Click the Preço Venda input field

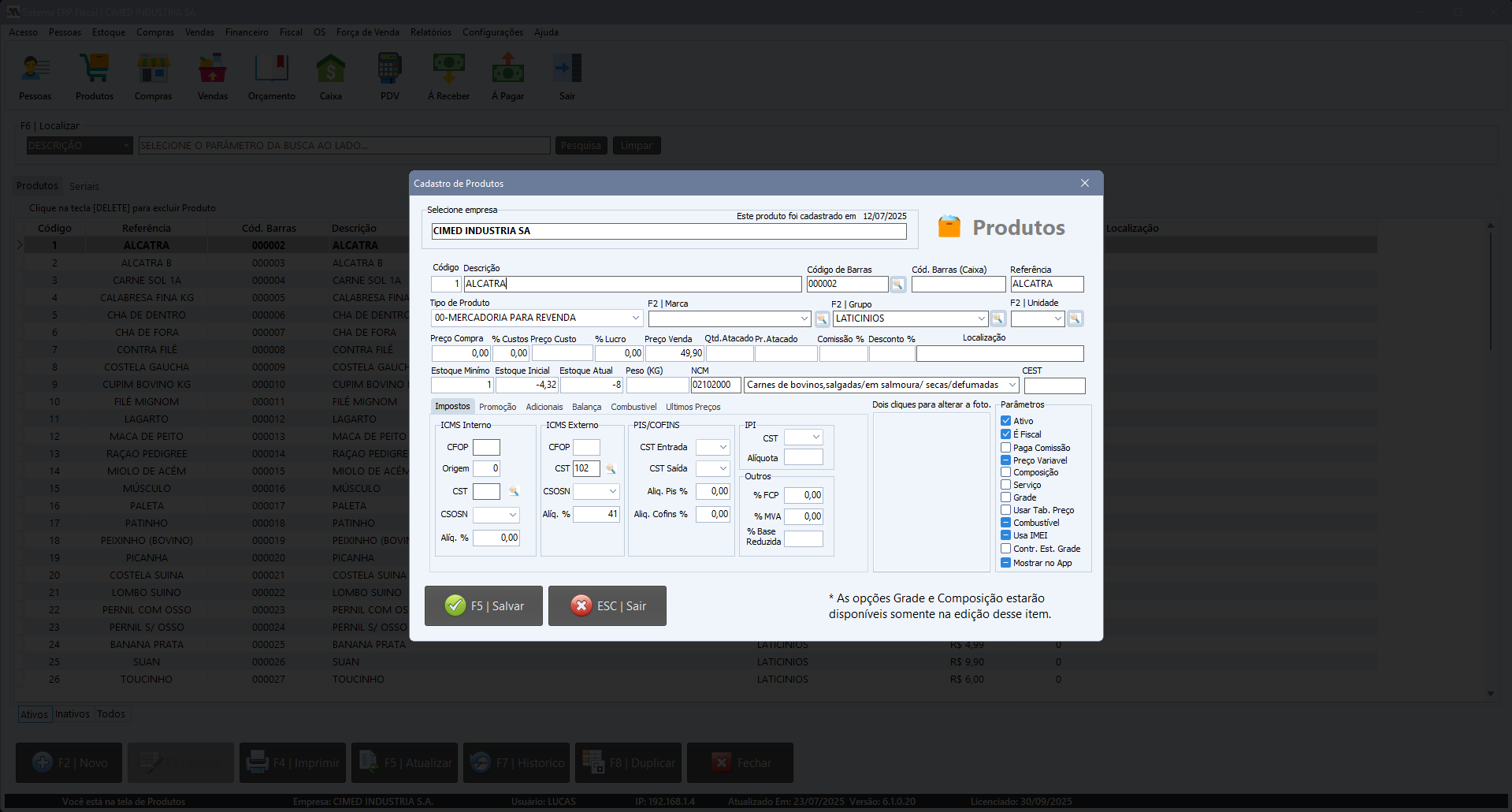tap(674, 354)
